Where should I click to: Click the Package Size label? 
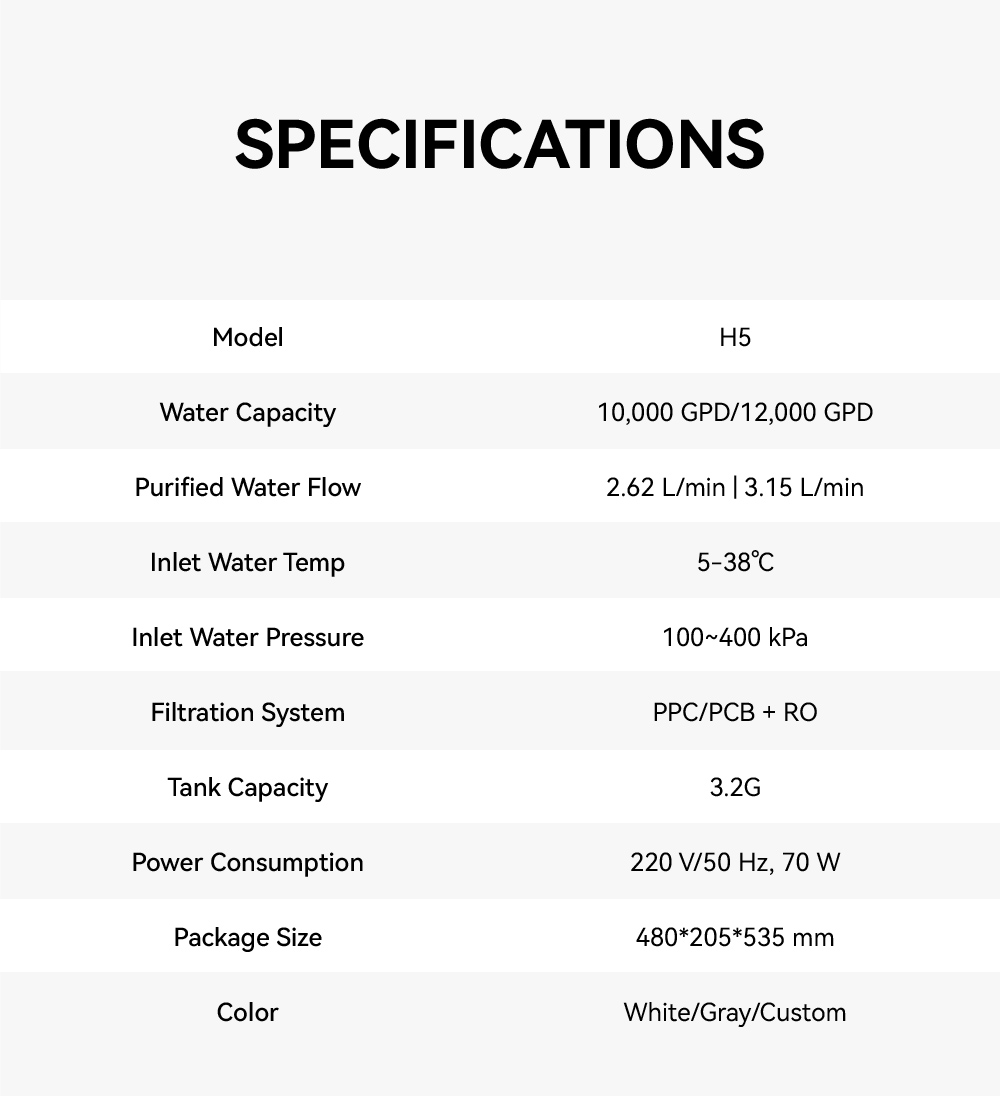click(248, 937)
